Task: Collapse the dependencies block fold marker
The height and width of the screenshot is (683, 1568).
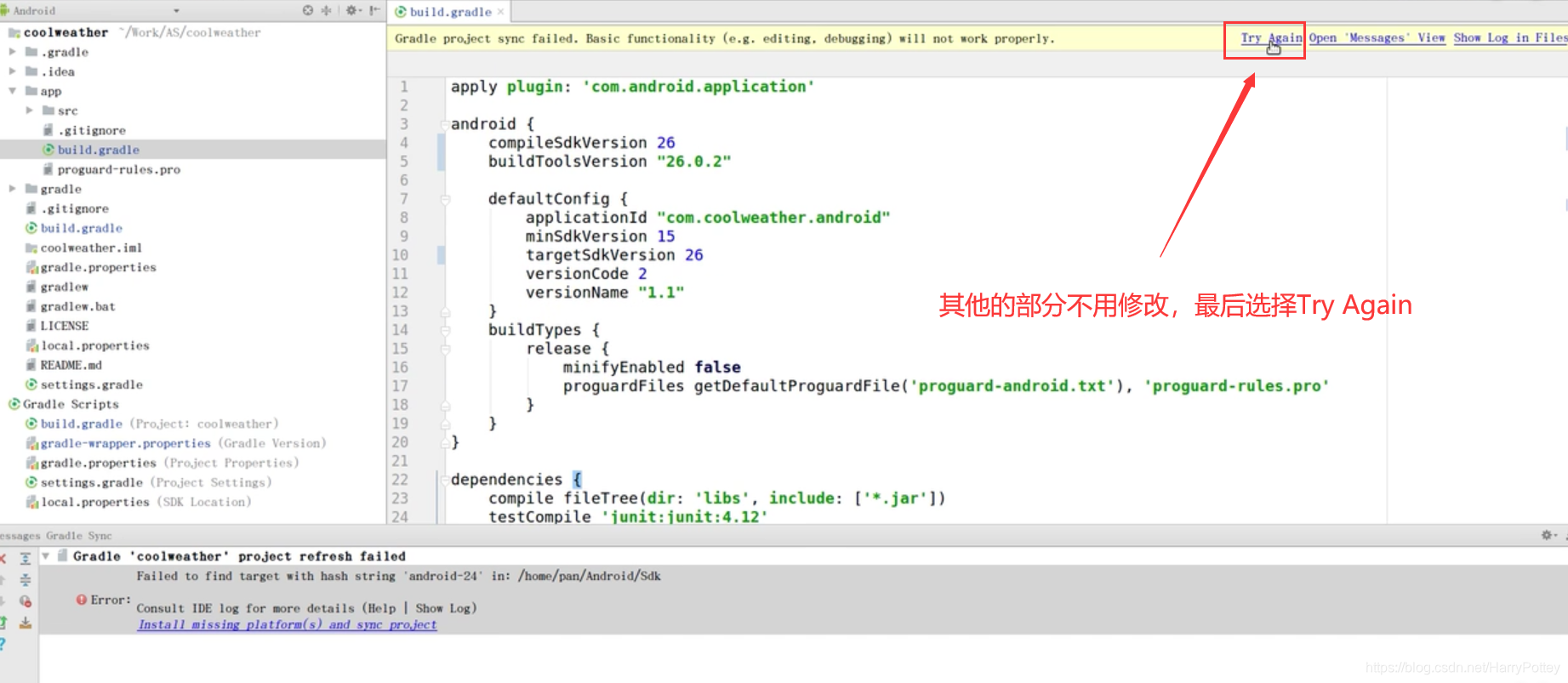Action: coord(444,480)
